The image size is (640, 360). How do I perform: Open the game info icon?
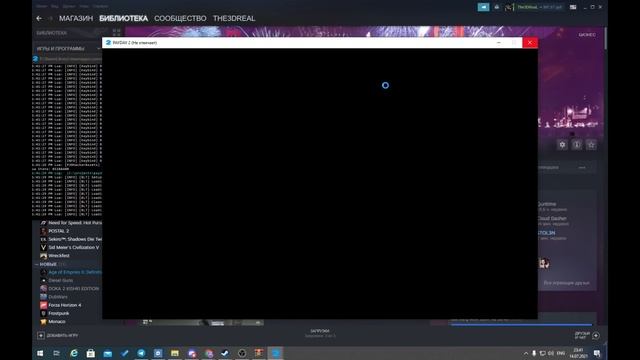(577, 144)
